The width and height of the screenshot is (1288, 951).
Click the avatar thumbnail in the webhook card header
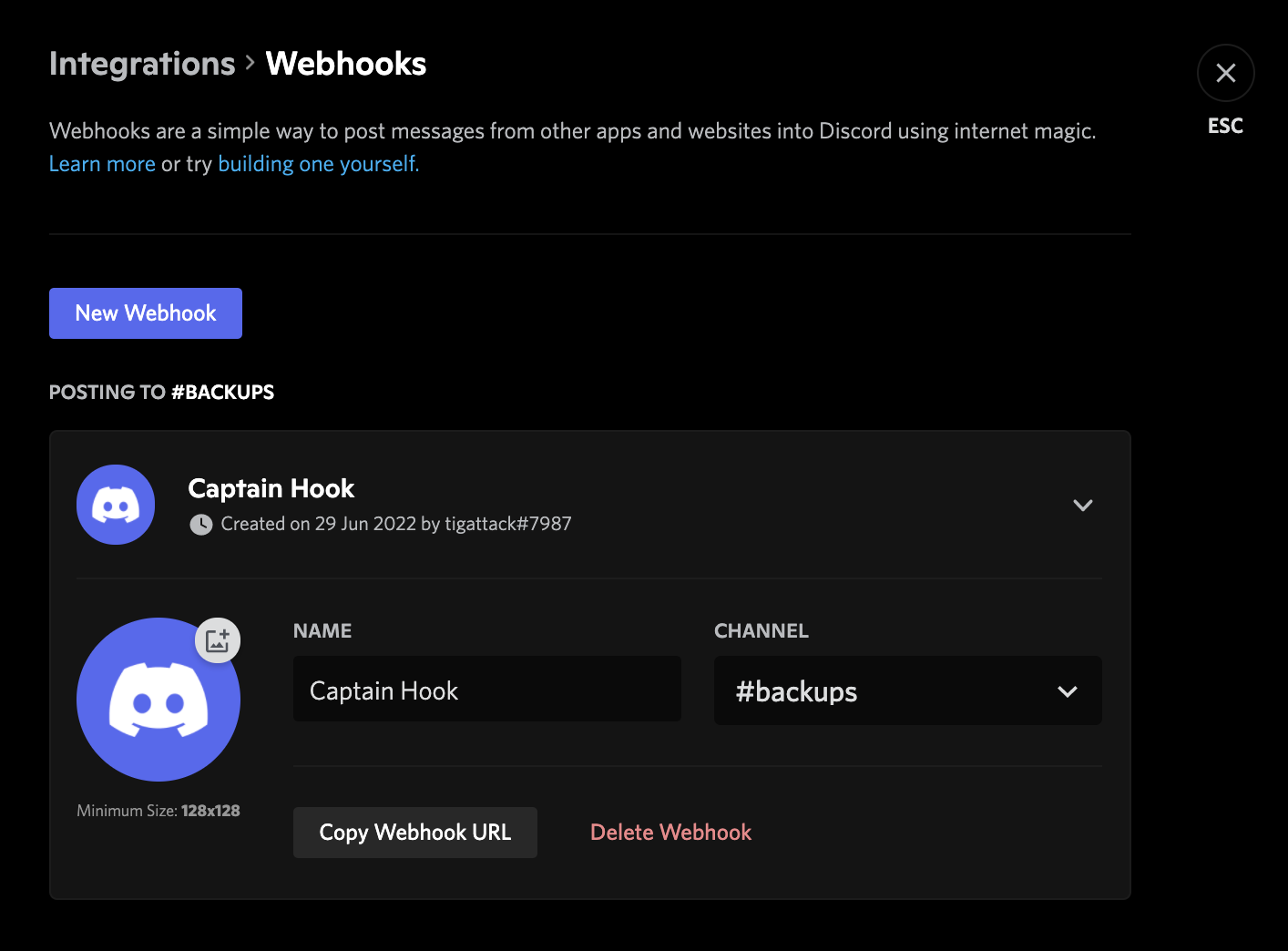pos(115,504)
